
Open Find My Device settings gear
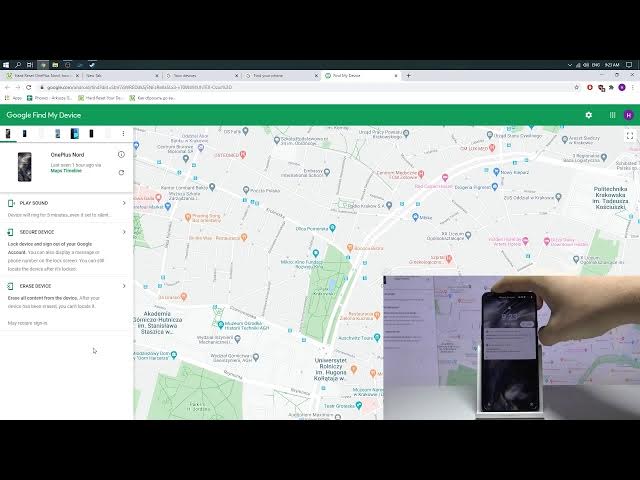pyautogui.click(x=589, y=115)
